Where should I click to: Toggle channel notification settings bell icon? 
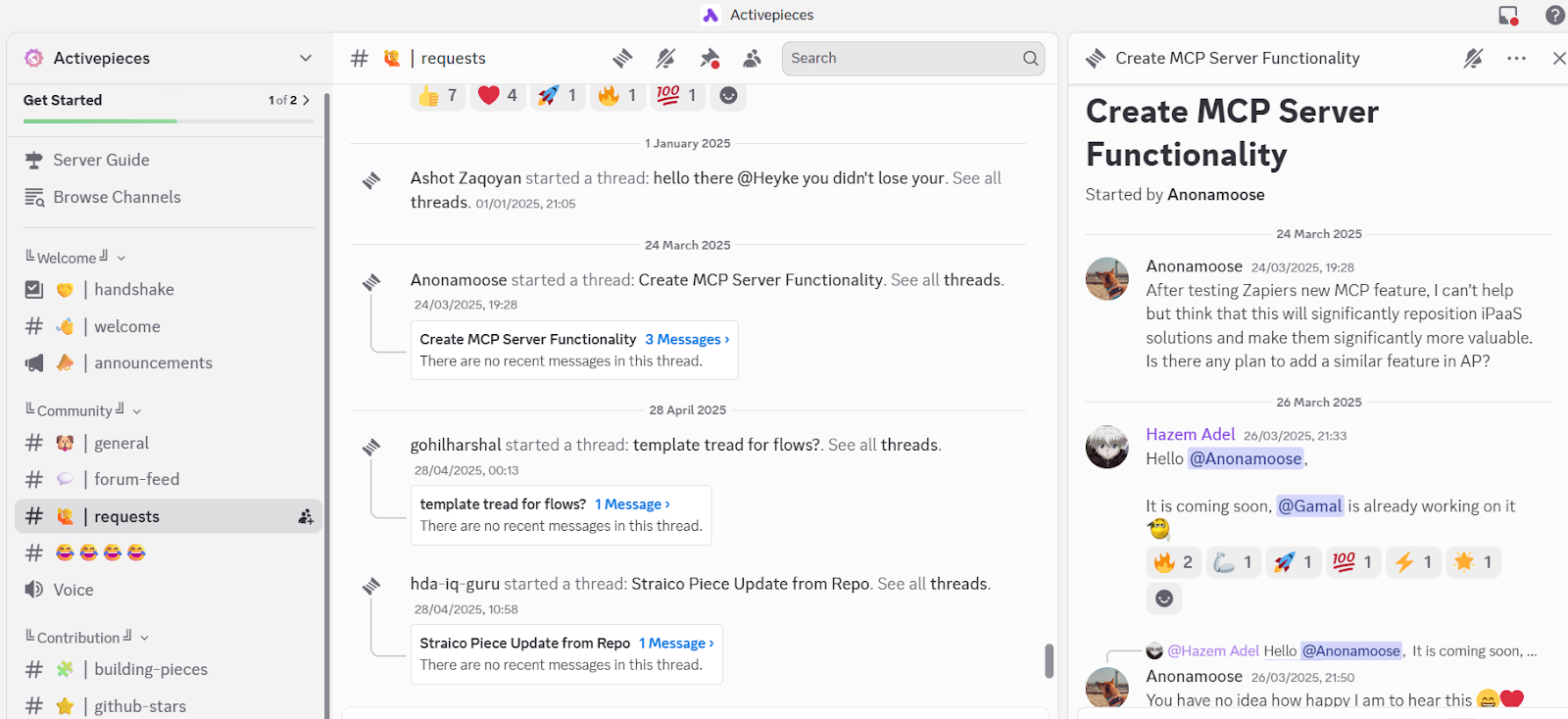pyautogui.click(x=665, y=59)
